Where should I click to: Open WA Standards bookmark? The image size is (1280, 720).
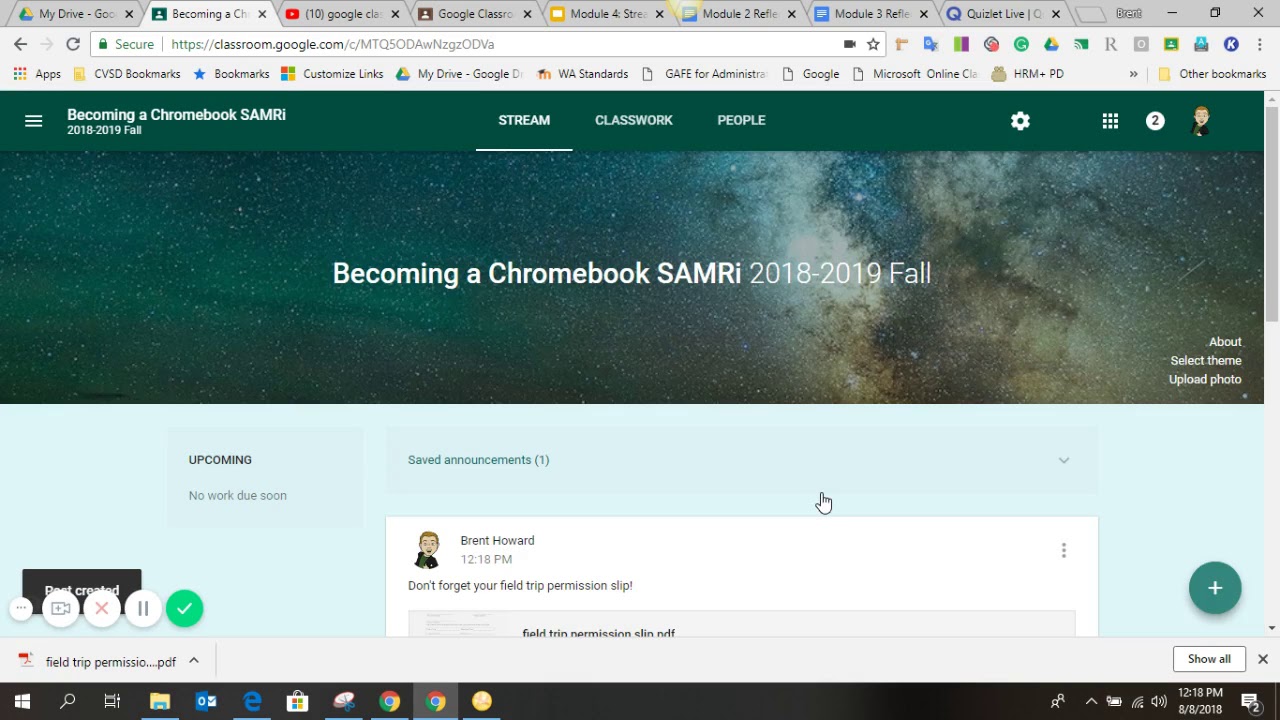coord(583,74)
